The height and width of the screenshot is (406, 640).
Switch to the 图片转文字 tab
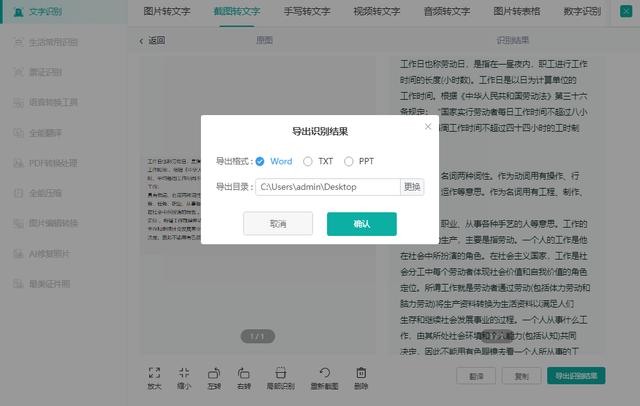[x=167, y=11]
